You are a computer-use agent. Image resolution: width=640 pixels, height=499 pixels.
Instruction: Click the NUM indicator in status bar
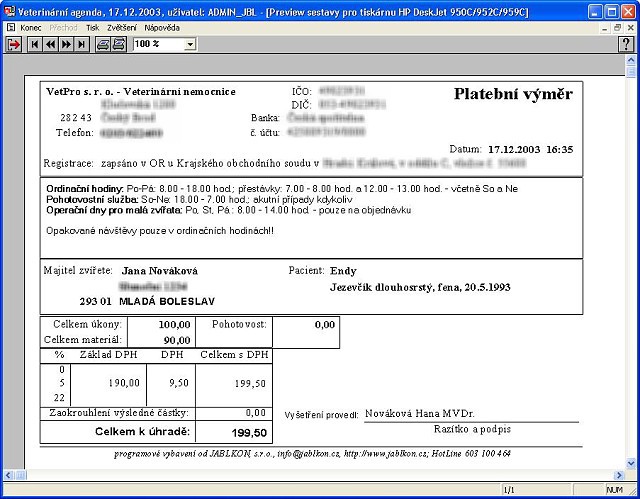pos(614,490)
